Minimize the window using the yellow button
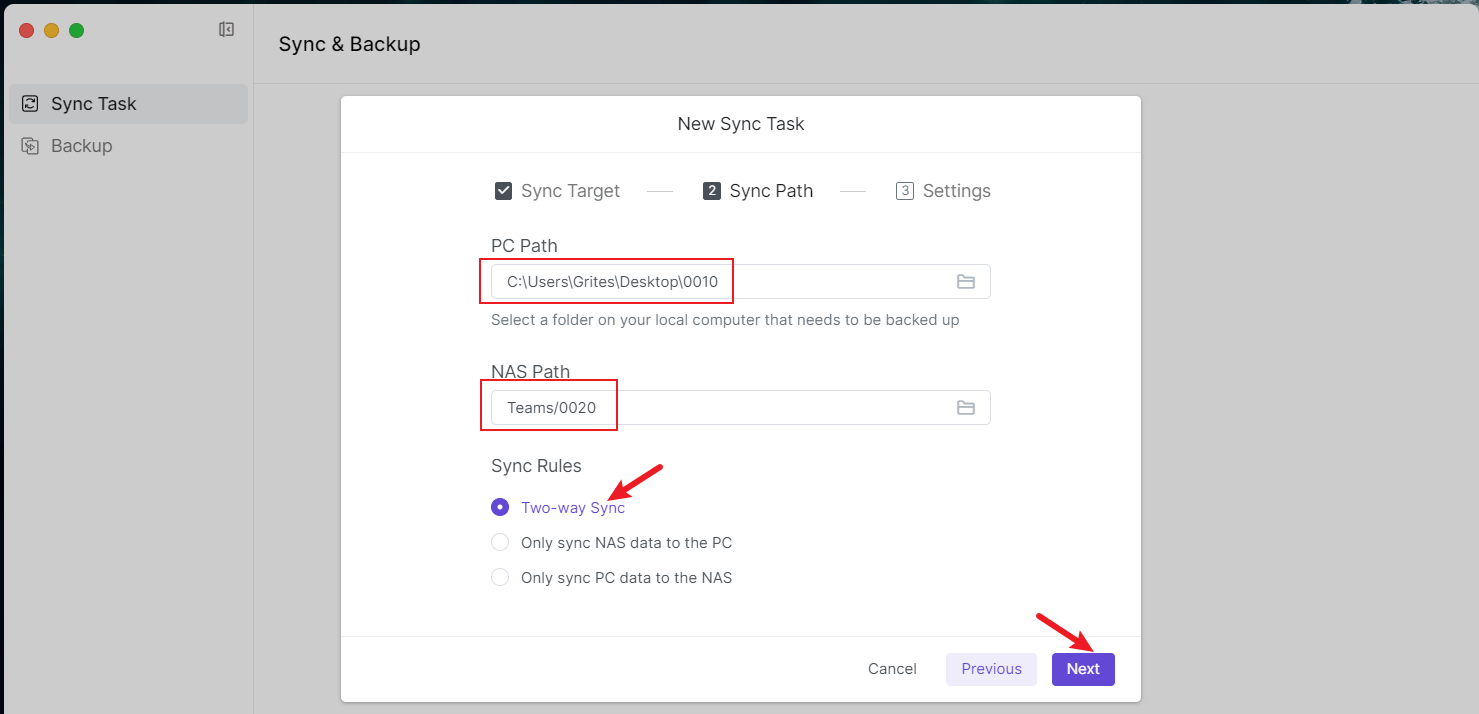 pyautogui.click(x=52, y=31)
